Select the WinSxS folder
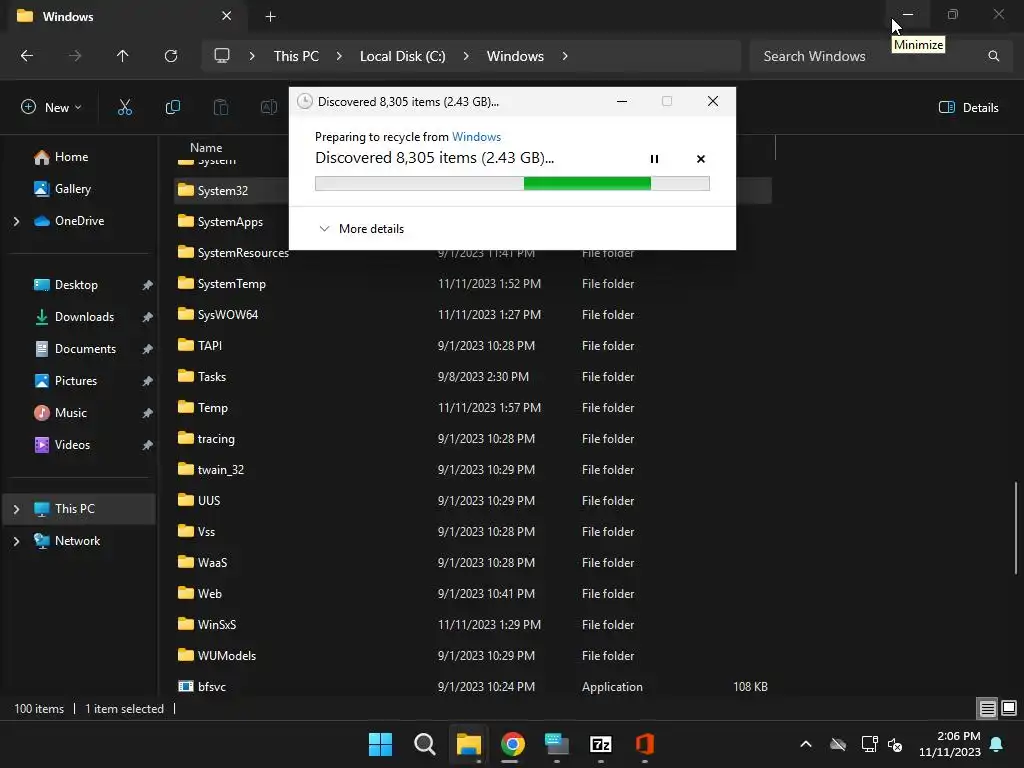Image resolution: width=1024 pixels, height=768 pixels. [473, 624]
